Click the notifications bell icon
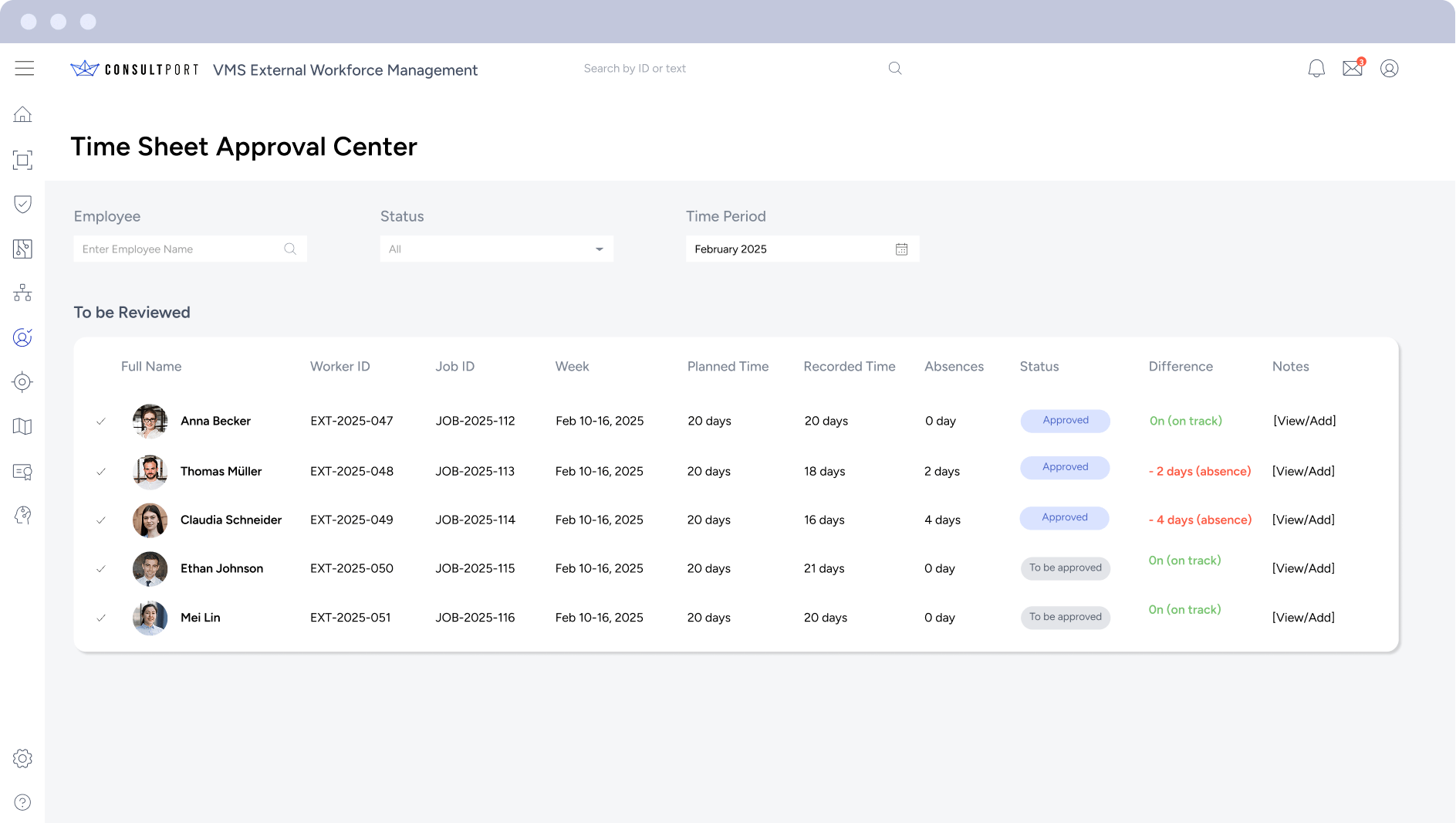This screenshot has height=823, width=1456. pos(1316,68)
